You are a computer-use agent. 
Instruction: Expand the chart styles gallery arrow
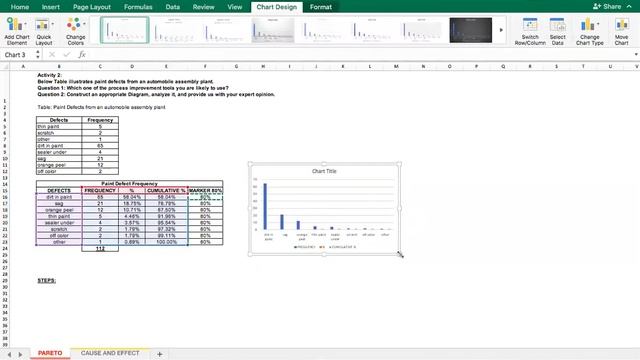click(501, 30)
